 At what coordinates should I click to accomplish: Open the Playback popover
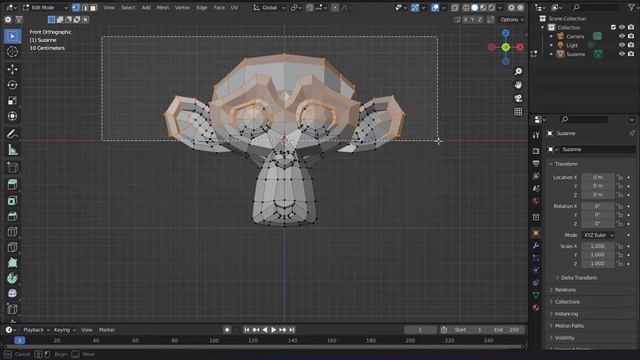[x=36, y=330]
